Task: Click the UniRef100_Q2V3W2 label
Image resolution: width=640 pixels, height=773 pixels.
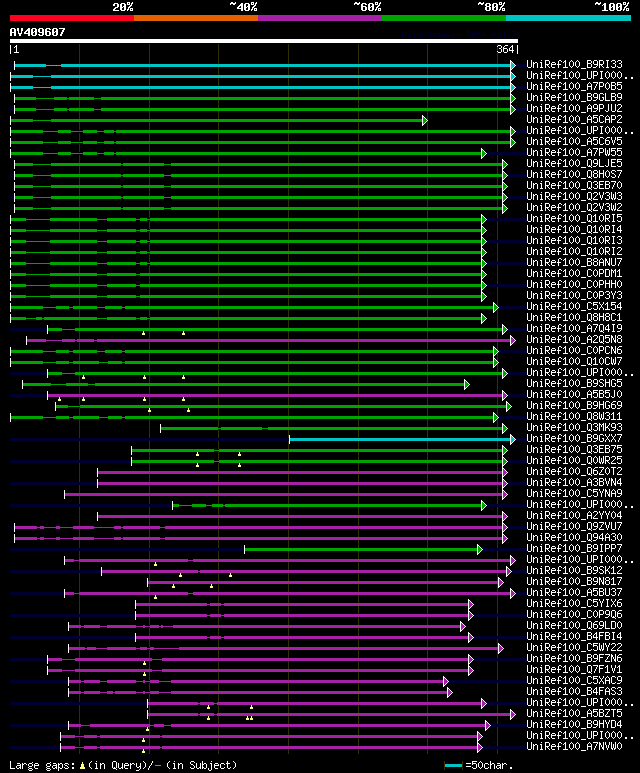Action: [x=574, y=208]
